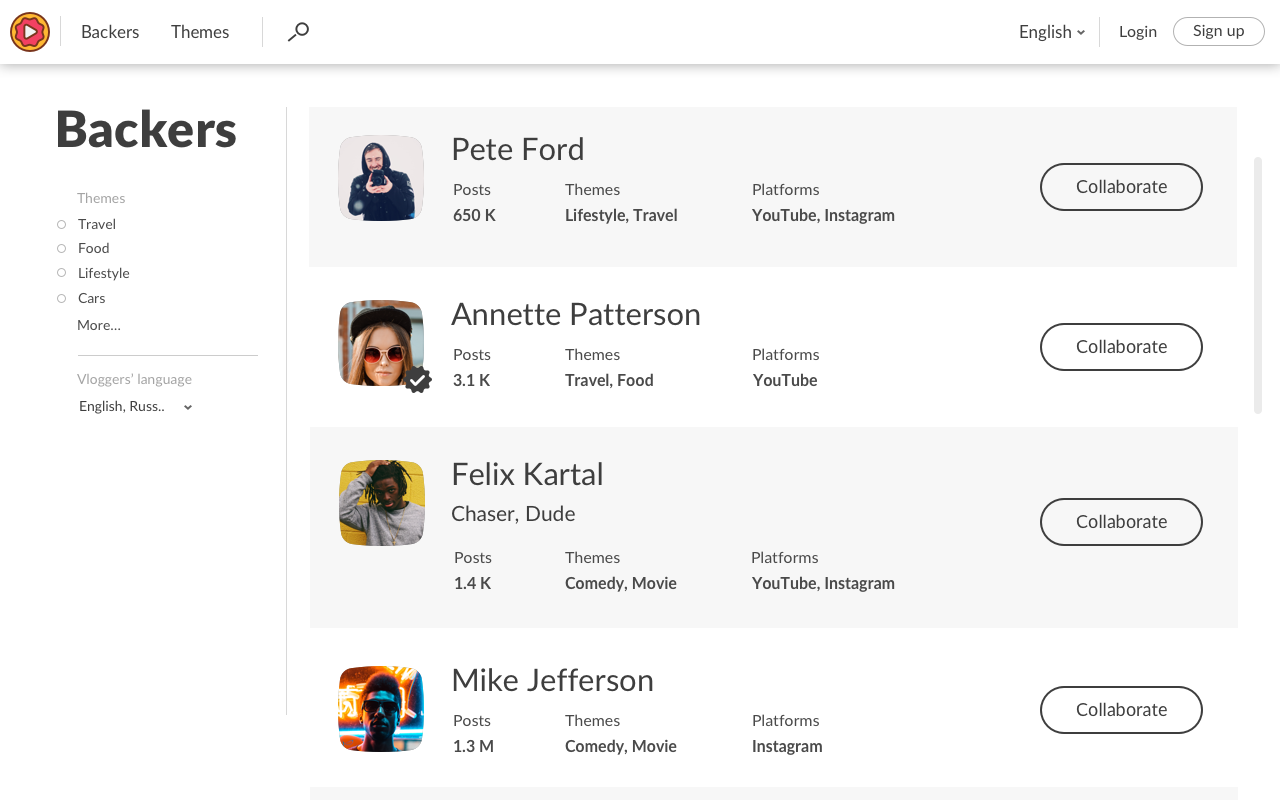Collaborate with Pete Ford
Screen dimensions: 1280x800
click(x=1121, y=187)
